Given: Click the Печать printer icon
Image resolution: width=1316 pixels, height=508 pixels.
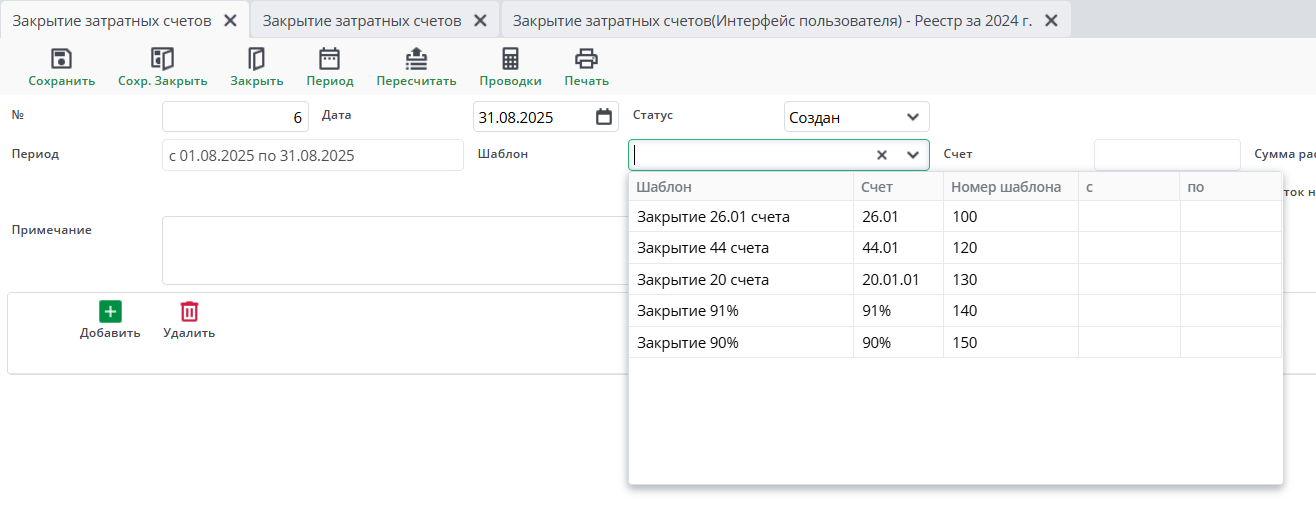Looking at the screenshot, I should [x=586, y=59].
